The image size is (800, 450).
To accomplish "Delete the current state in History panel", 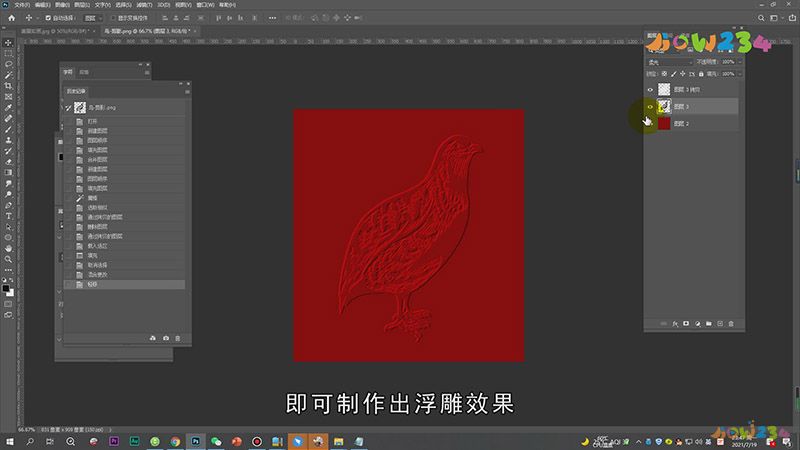I will (x=178, y=338).
